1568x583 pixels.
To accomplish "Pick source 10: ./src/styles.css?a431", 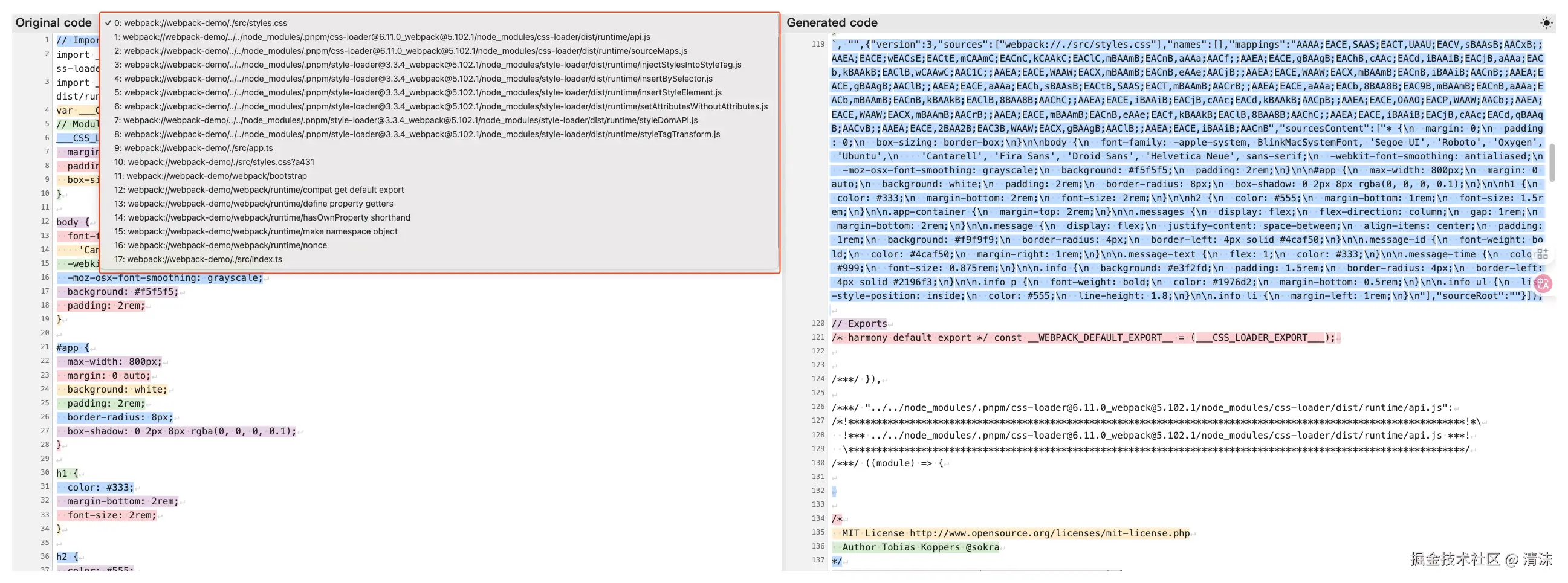I will 439,163.
